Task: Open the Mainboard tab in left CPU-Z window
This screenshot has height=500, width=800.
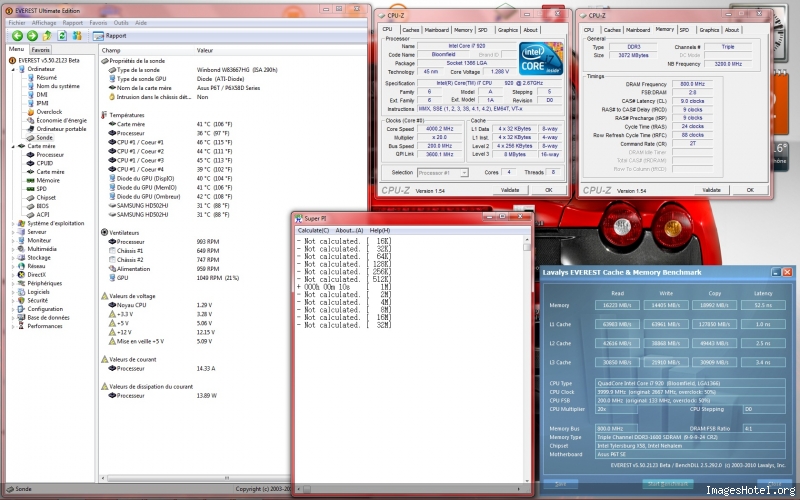Action: [436, 30]
